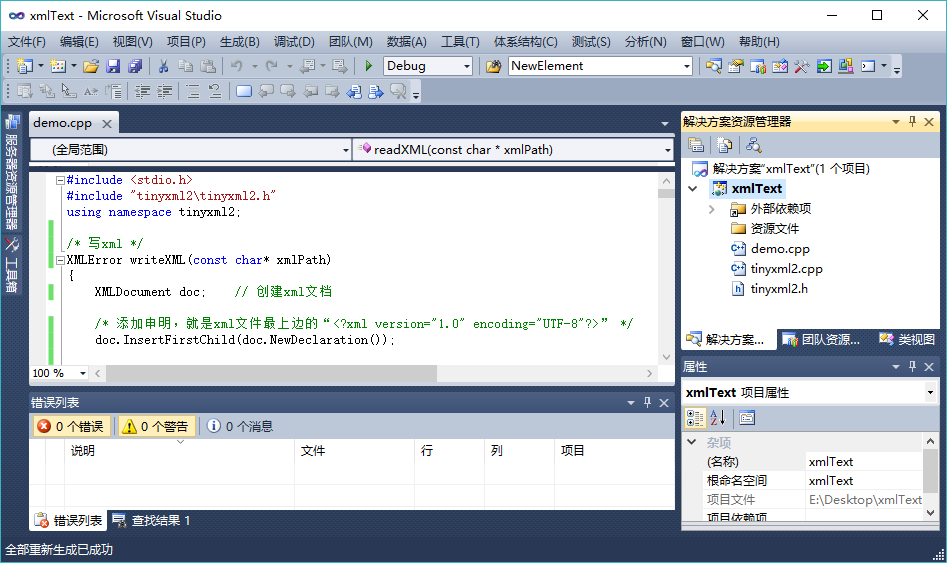947x563 pixels.
Task: Switch to the 团队资源... tab
Action: tap(821, 339)
